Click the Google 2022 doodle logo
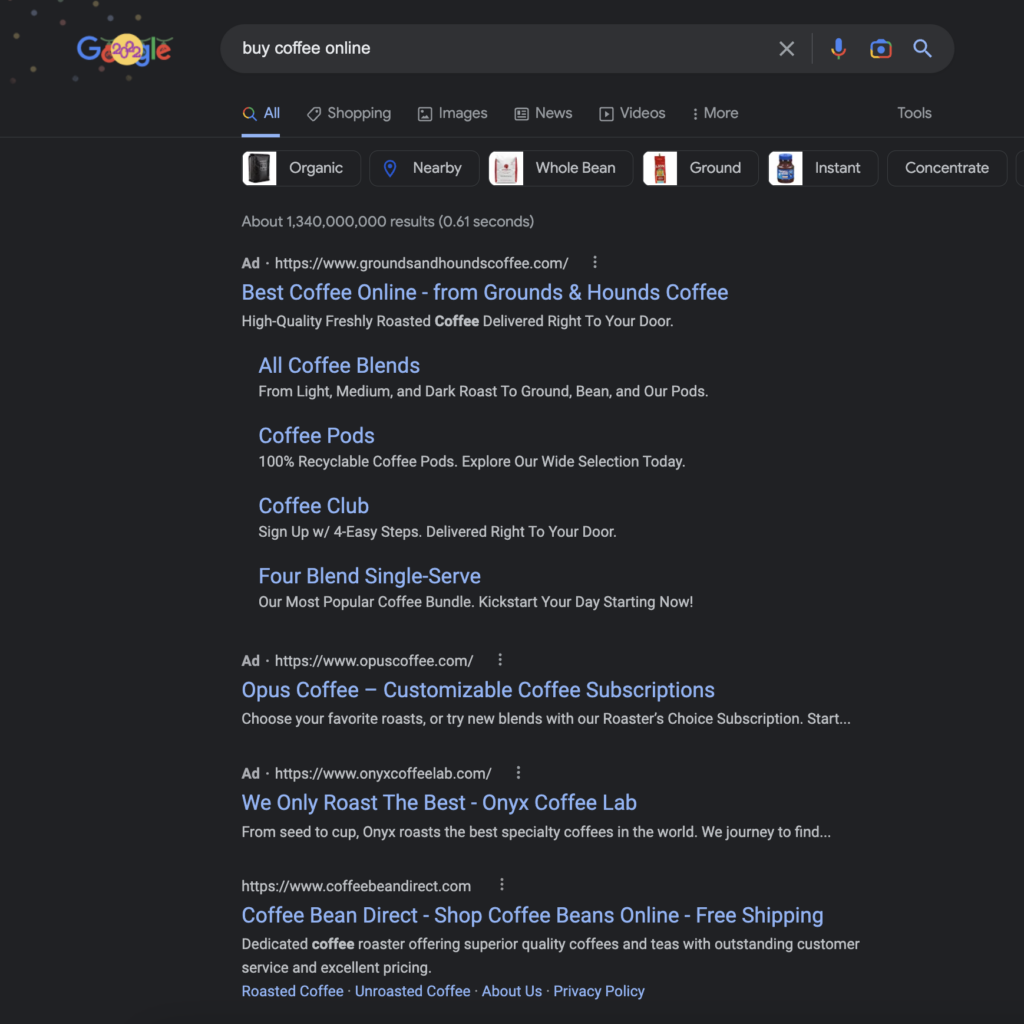 pos(124,49)
